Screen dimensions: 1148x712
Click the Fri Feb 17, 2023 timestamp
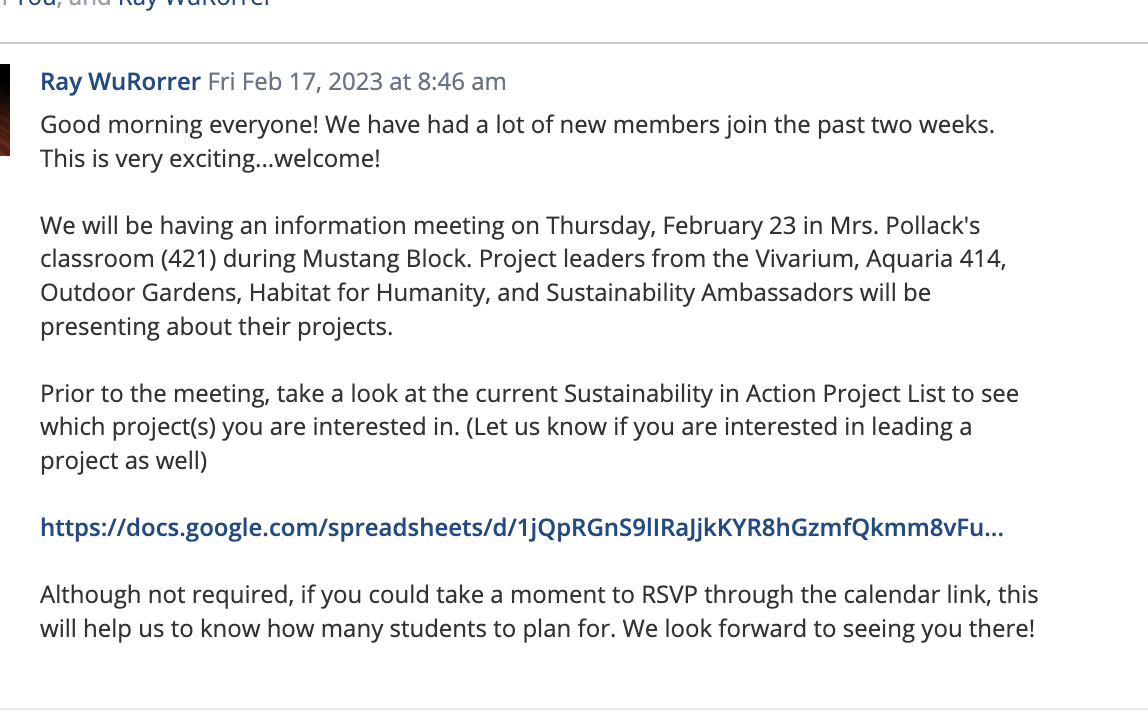(356, 82)
